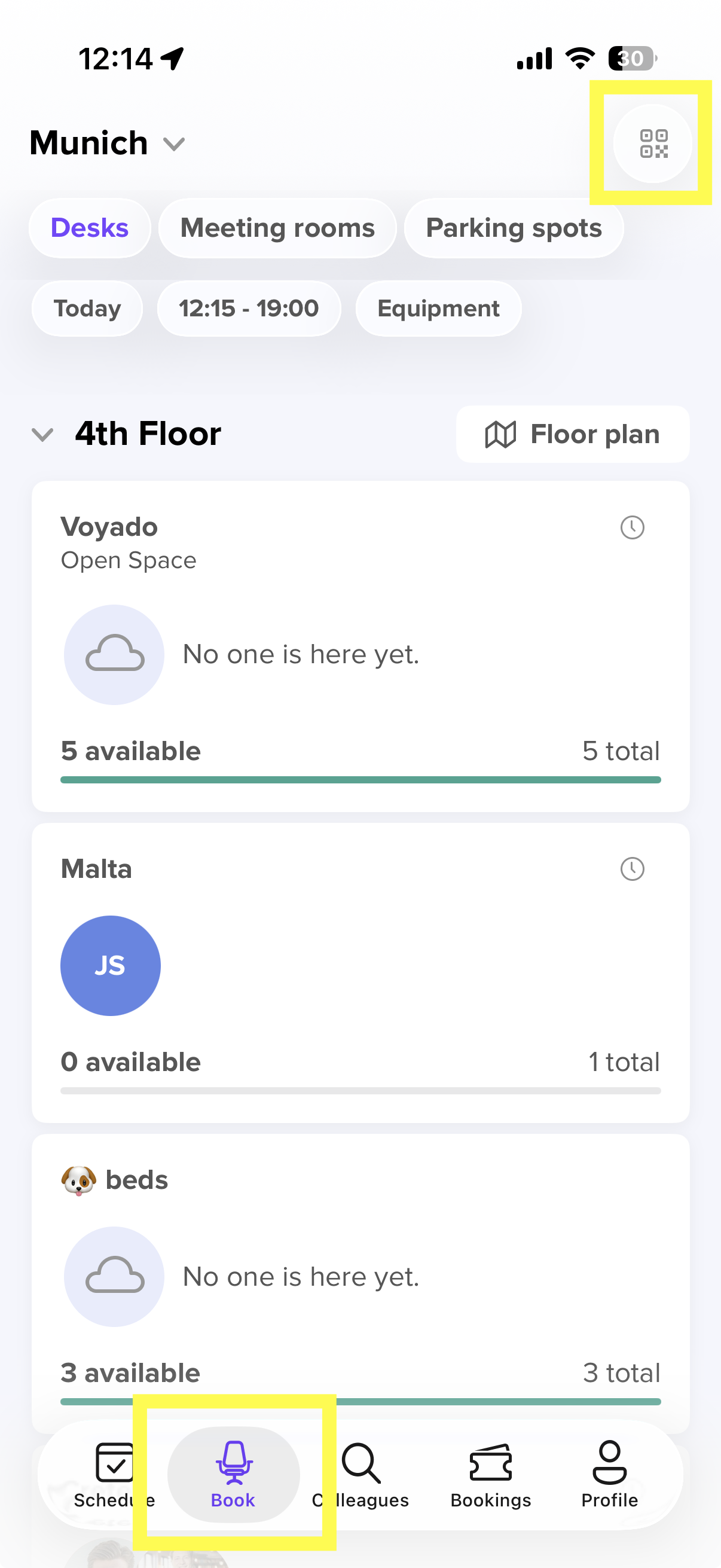Viewport: 721px width, 1568px height.
Task: Expand the Munich location dropdown
Action: pos(174,144)
